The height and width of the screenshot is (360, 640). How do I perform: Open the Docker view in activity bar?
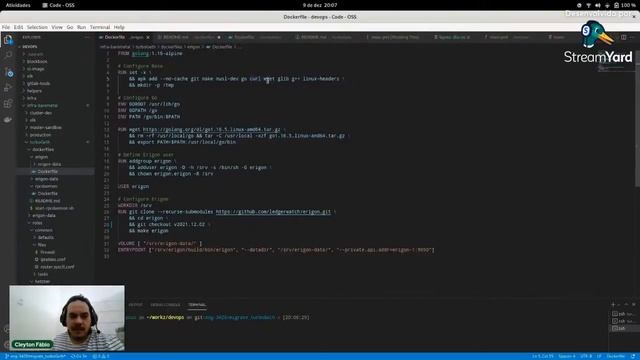(8, 120)
